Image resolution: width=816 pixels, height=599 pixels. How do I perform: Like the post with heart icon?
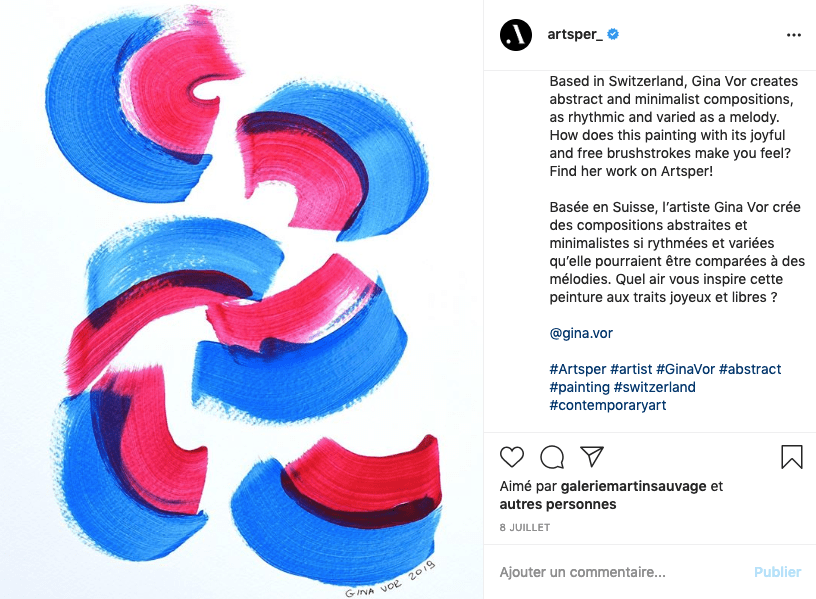tap(512, 457)
